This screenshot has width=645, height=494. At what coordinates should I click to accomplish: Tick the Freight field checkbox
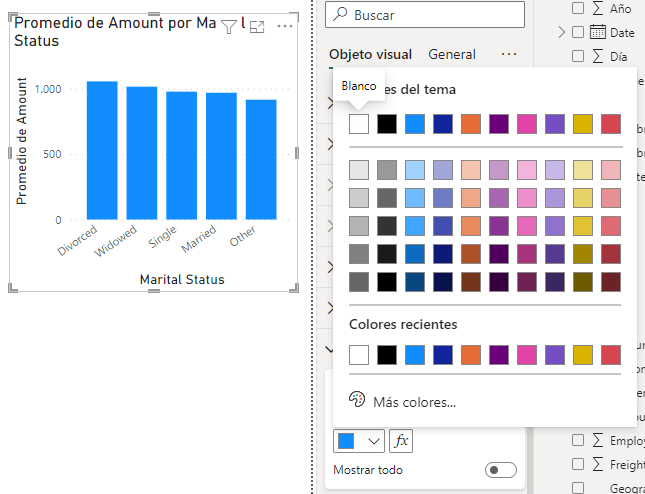pyautogui.click(x=578, y=464)
